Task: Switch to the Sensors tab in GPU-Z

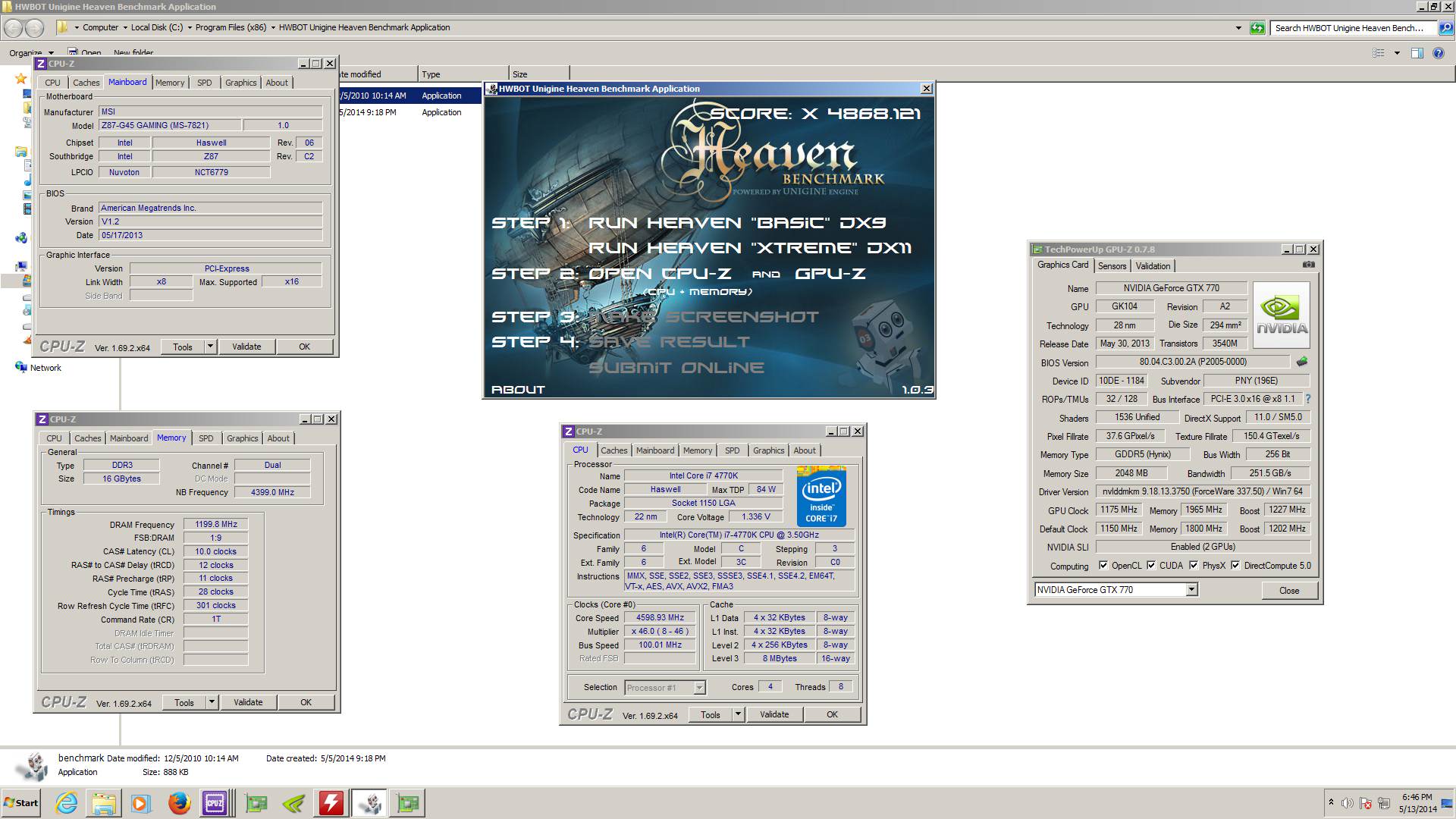Action: (x=1112, y=265)
